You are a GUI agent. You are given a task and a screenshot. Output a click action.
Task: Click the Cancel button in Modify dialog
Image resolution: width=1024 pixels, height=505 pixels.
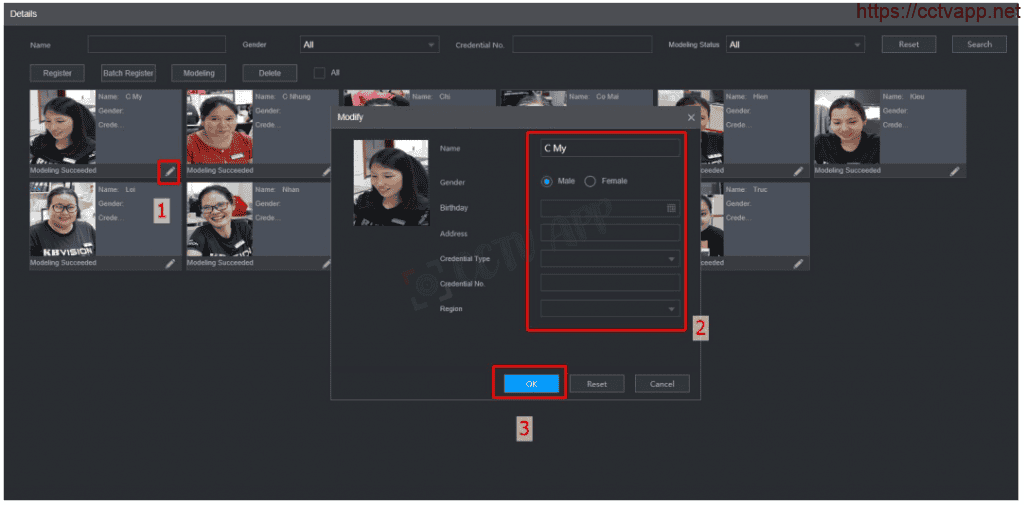(662, 384)
